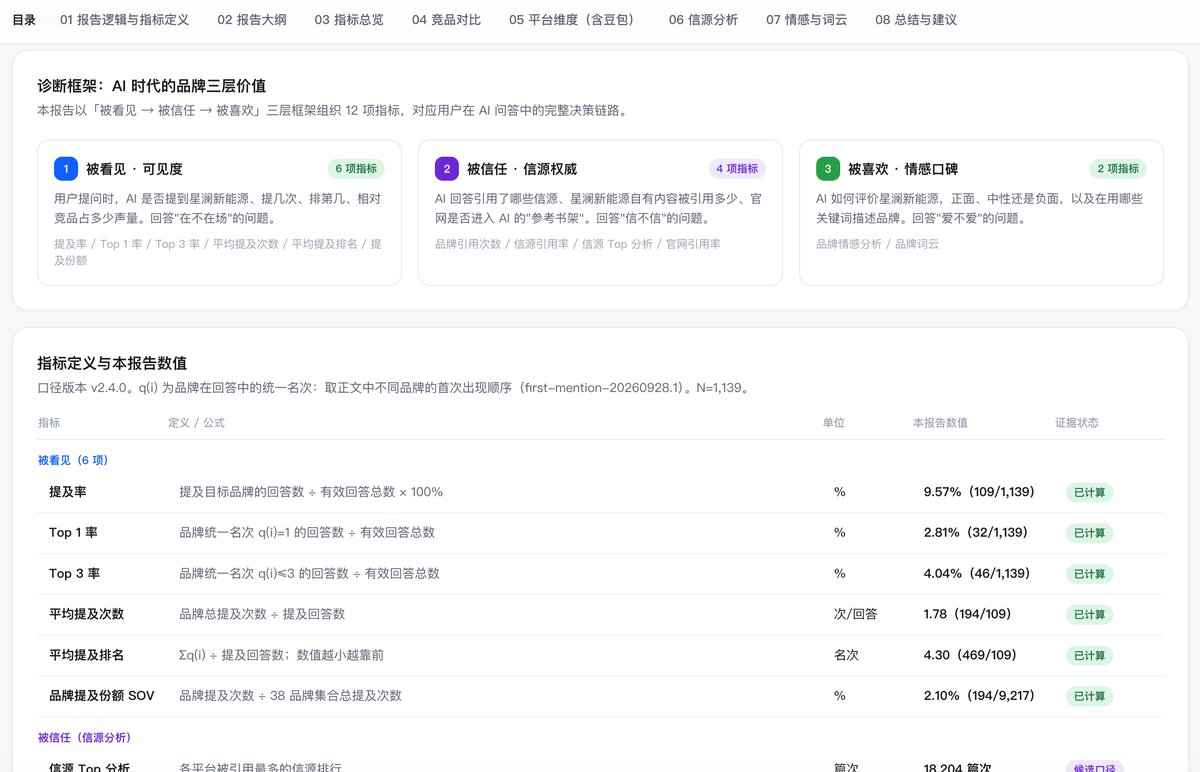The height and width of the screenshot is (772, 1200).
Task: Click value 4.30（469/109）
Action: pyautogui.click(x=970, y=655)
